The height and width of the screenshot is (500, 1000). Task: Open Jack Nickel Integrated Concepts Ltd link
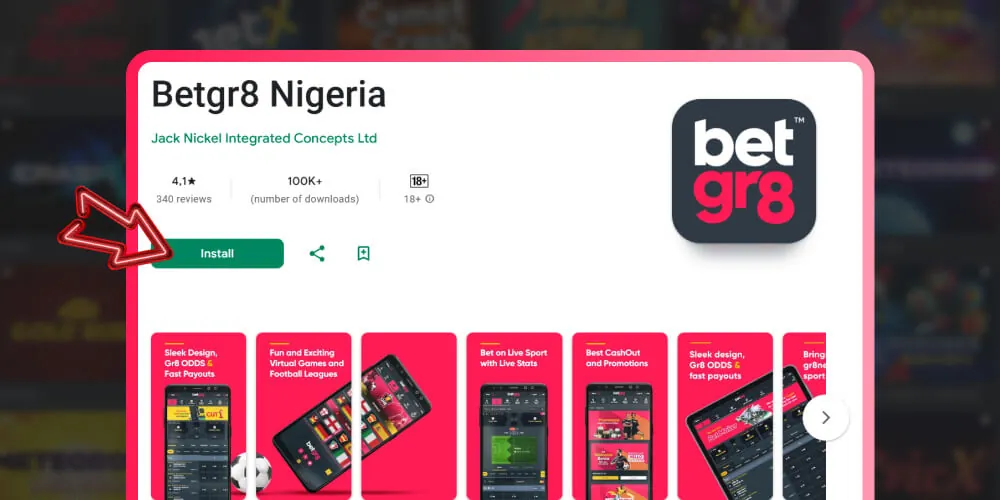[x=264, y=138]
